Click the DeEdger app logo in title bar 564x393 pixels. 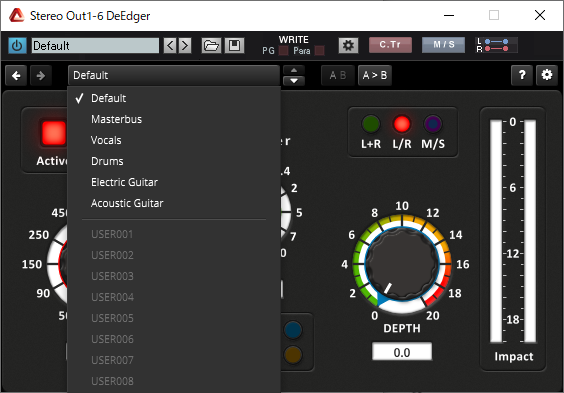click(17, 15)
